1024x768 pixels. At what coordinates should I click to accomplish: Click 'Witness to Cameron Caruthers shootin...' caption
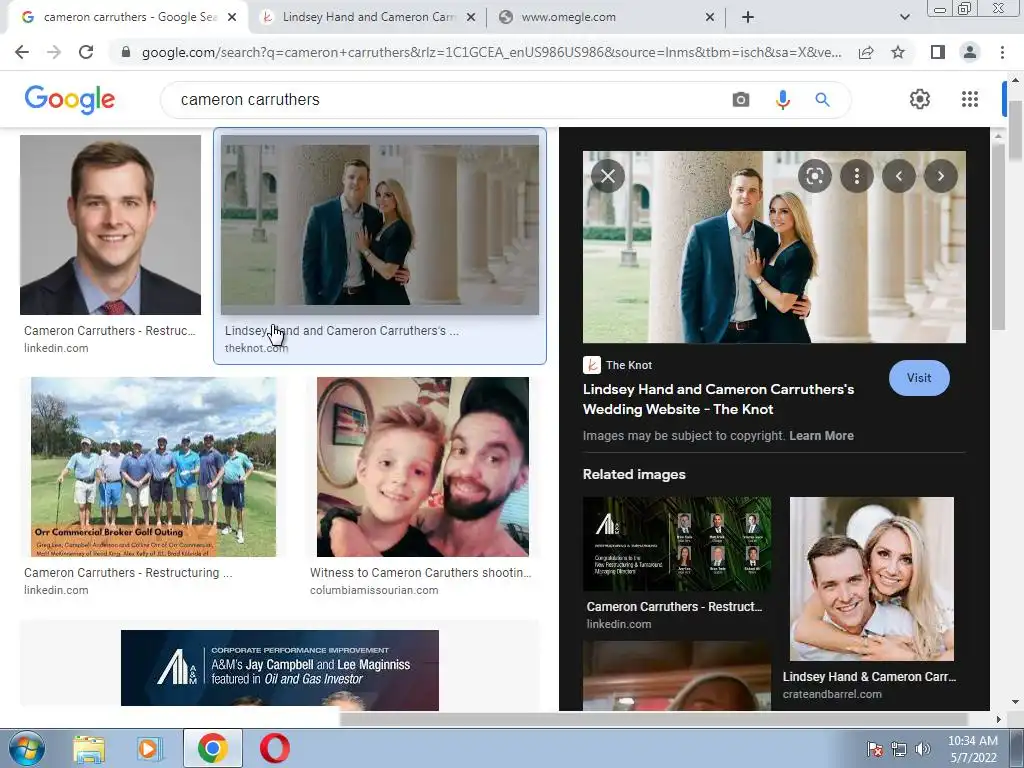point(421,573)
